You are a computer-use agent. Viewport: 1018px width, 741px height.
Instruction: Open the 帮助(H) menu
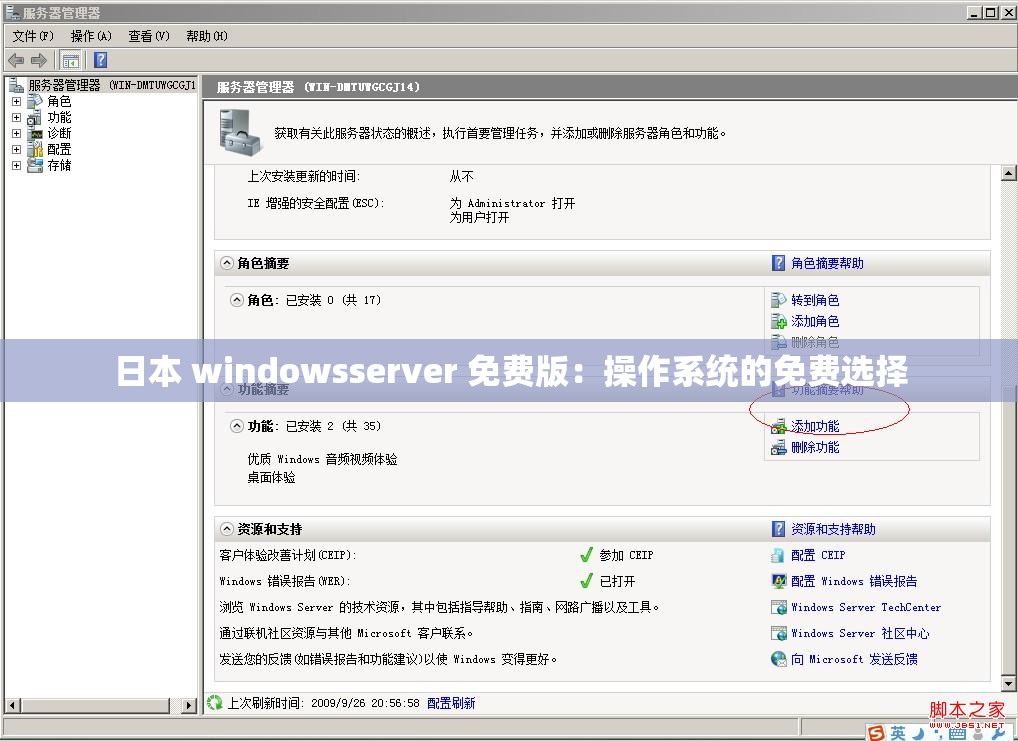tap(206, 36)
